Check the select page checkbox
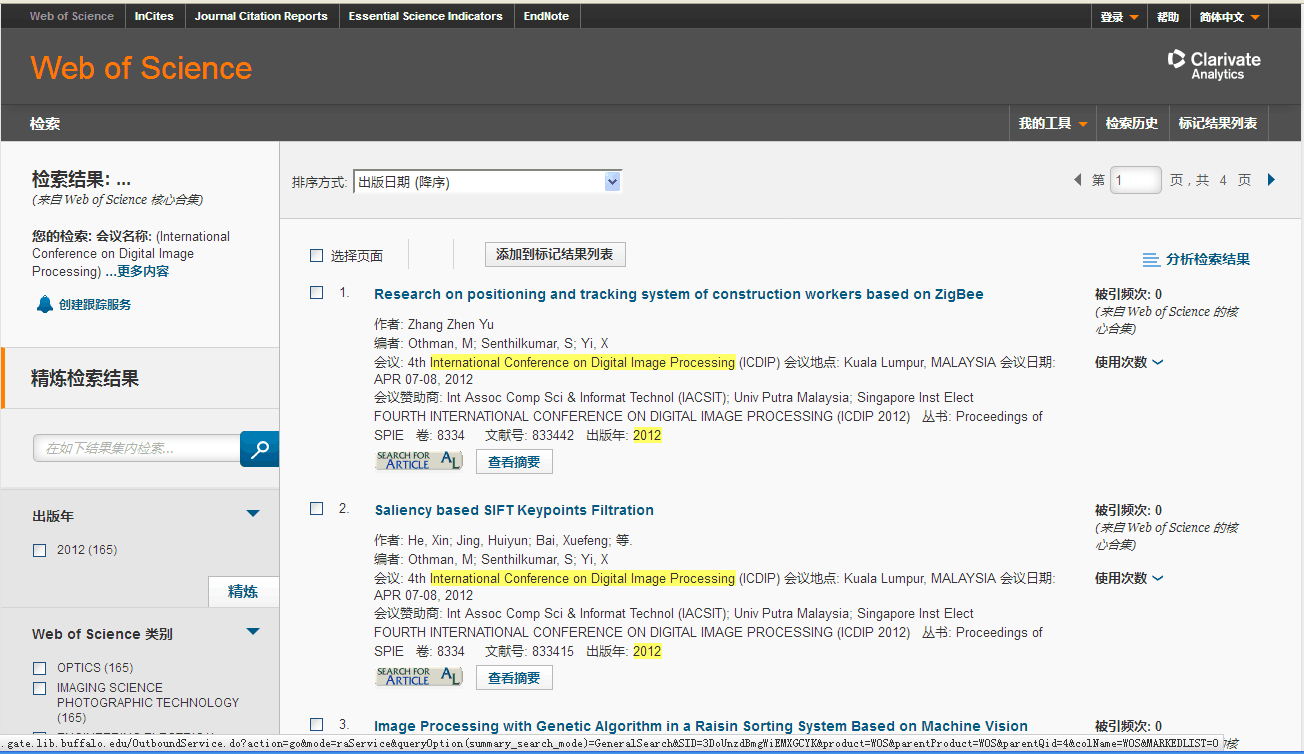 tap(316, 256)
